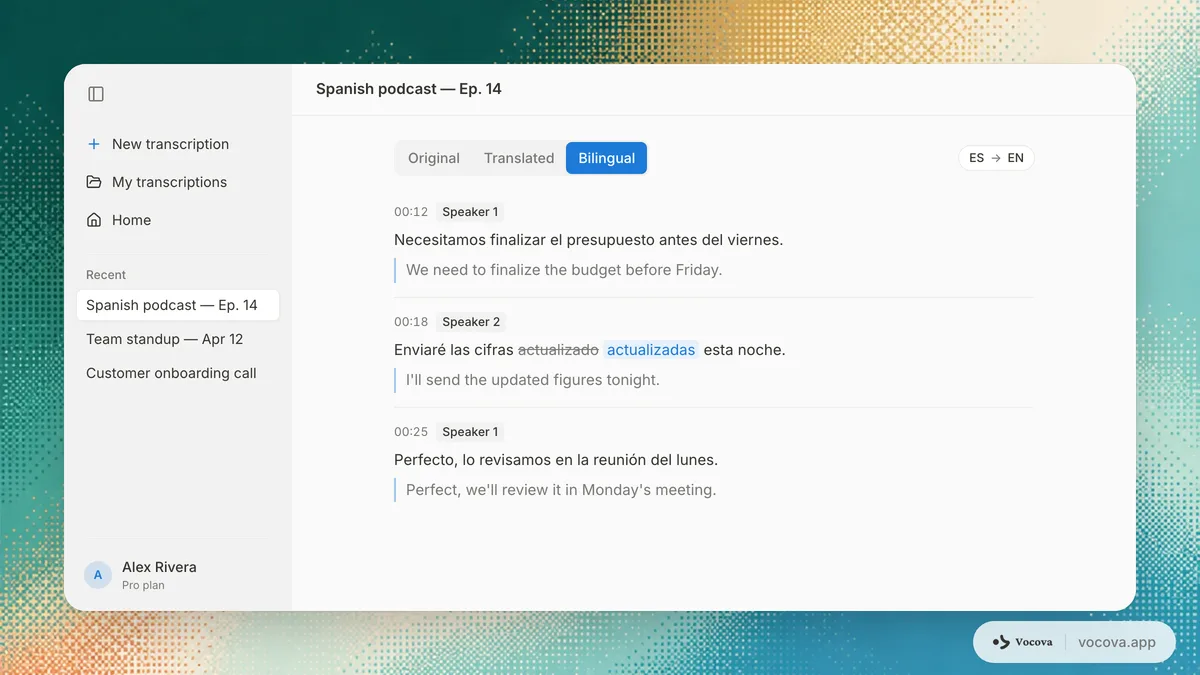The height and width of the screenshot is (675, 1200).
Task: Click the Pro plan label
Action: 143,586
